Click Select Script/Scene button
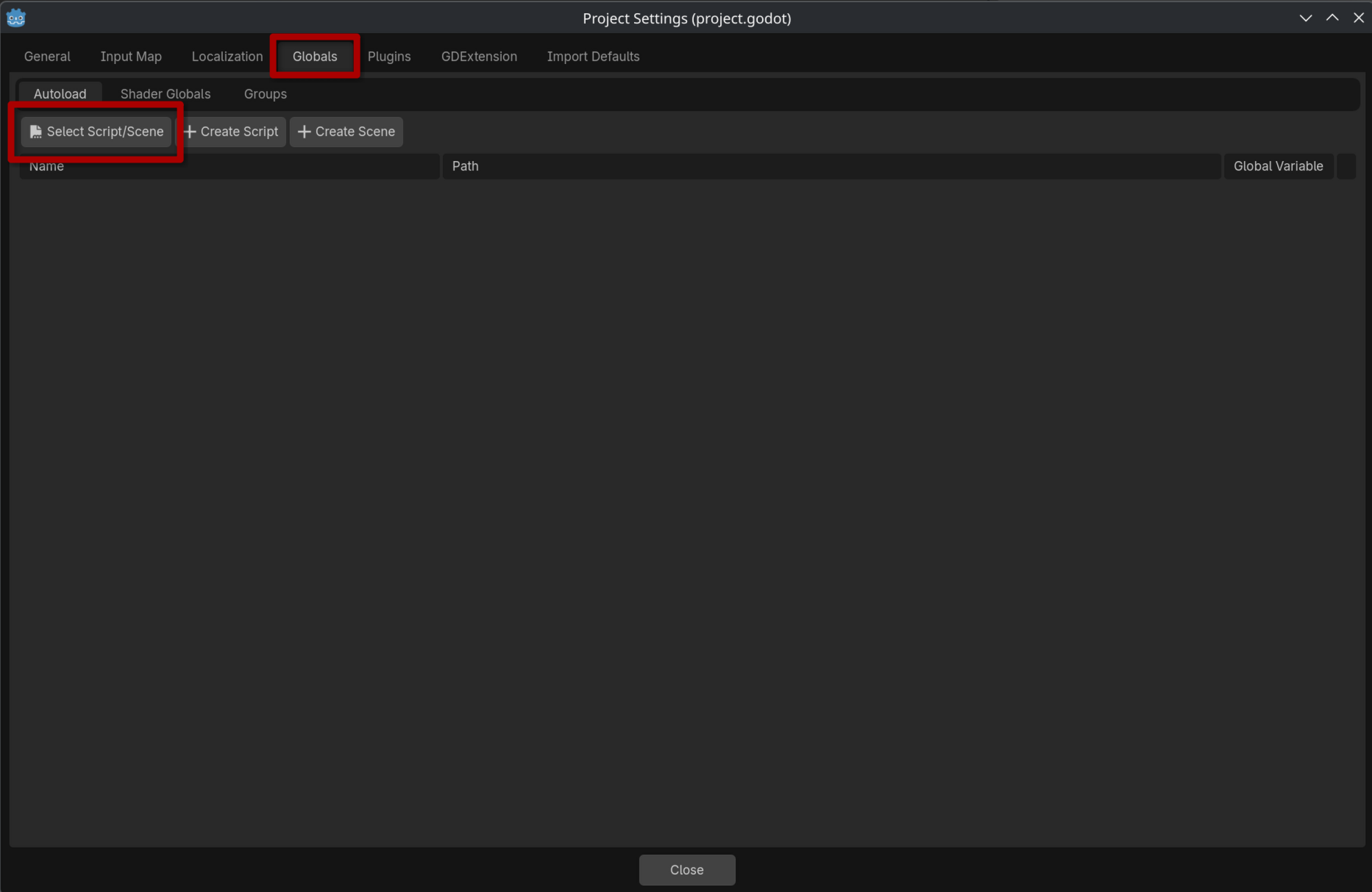This screenshot has width=1372, height=892. click(x=96, y=132)
